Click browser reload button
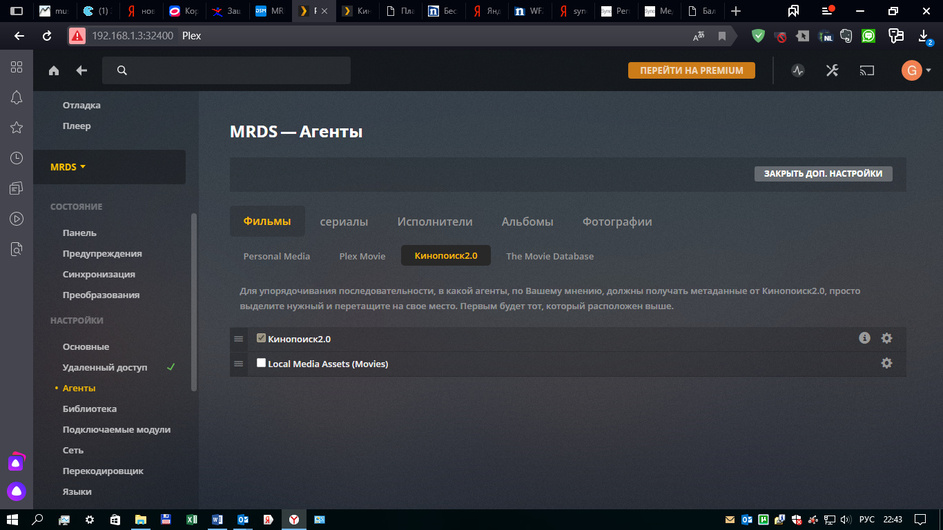Viewport: 943px width, 530px height. tap(47, 36)
